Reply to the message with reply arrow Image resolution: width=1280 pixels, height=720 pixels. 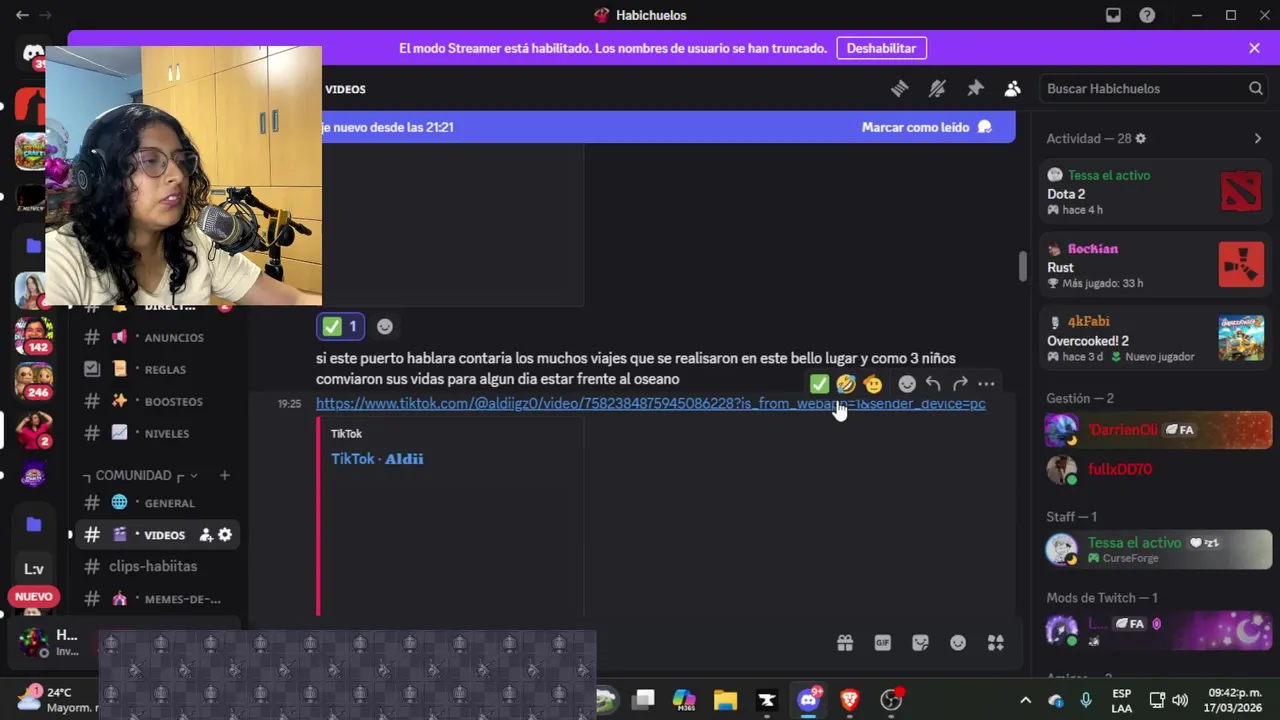pyautogui.click(x=933, y=384)
